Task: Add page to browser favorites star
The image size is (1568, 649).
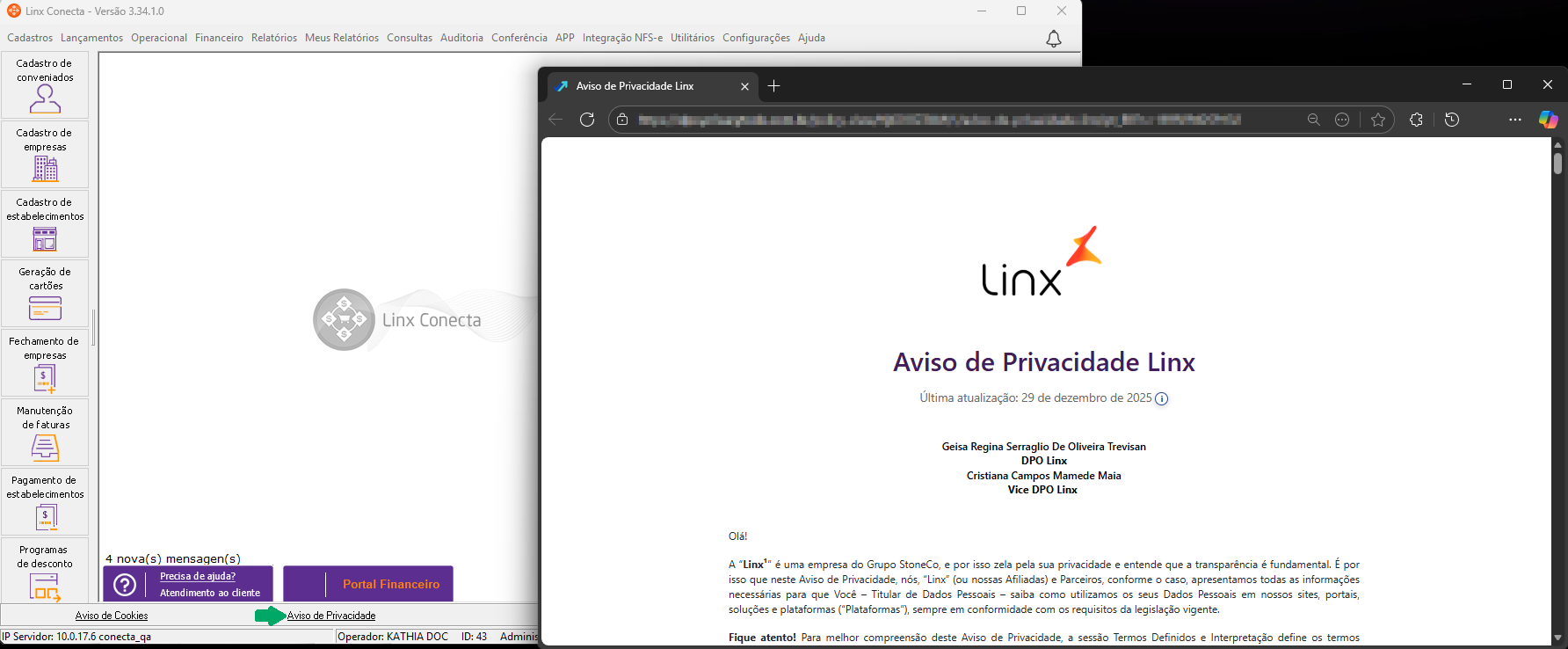Action: click(1377, 120)
